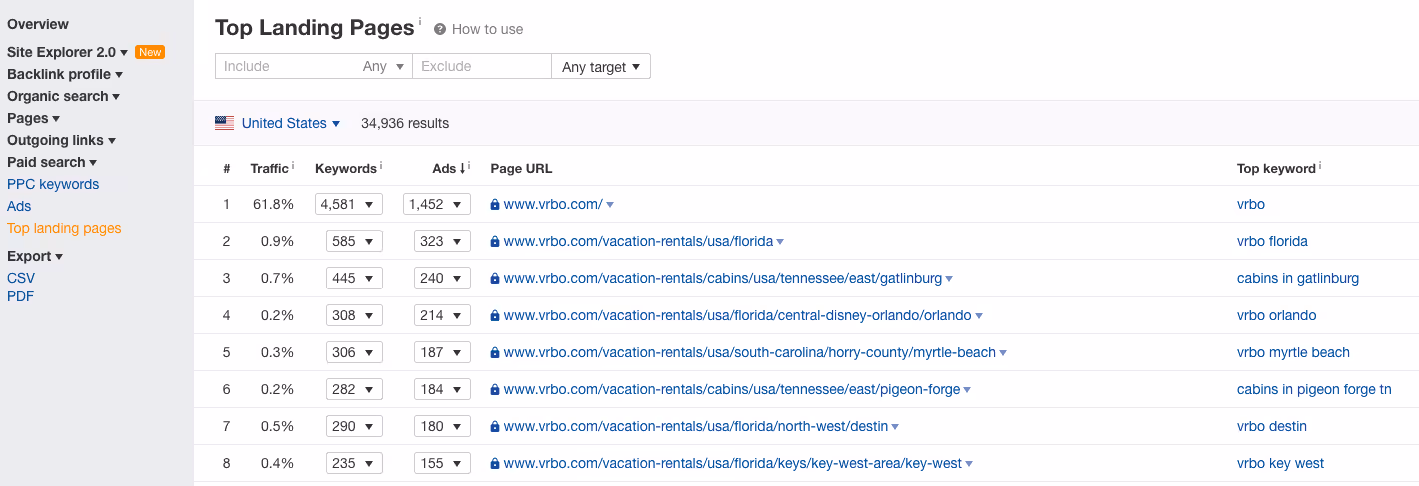This screenshot has width=1419, height=486.
Task: Click the 34,936 results count
Action: coord(405,123)
